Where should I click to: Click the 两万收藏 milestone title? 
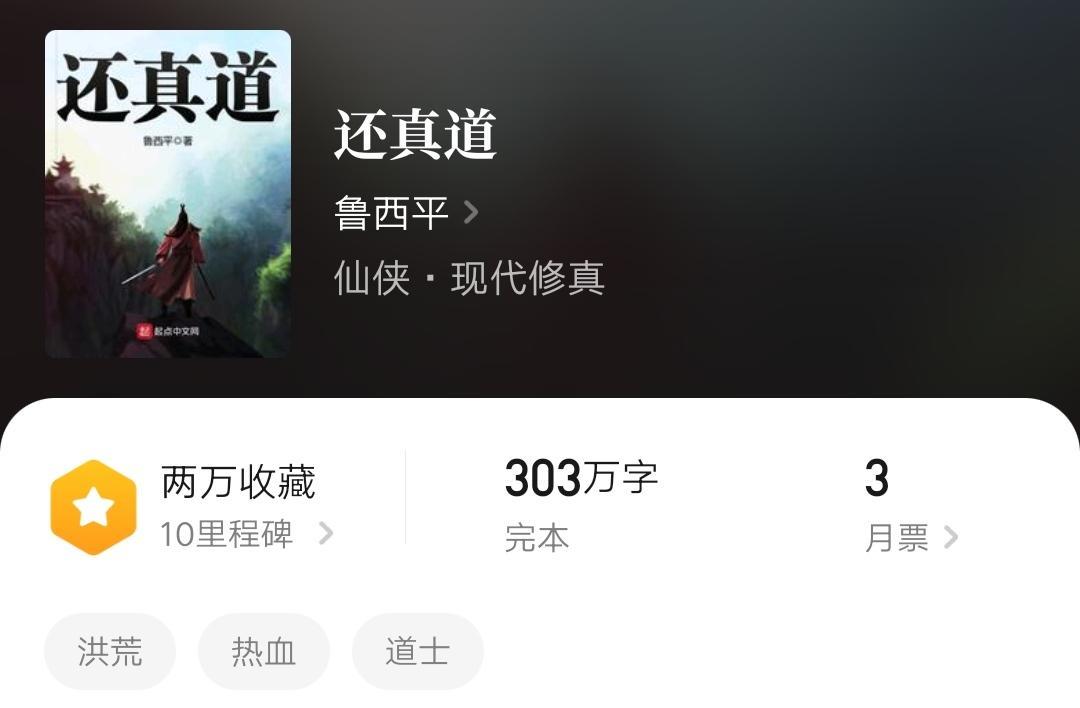click(x=238, y=481)
